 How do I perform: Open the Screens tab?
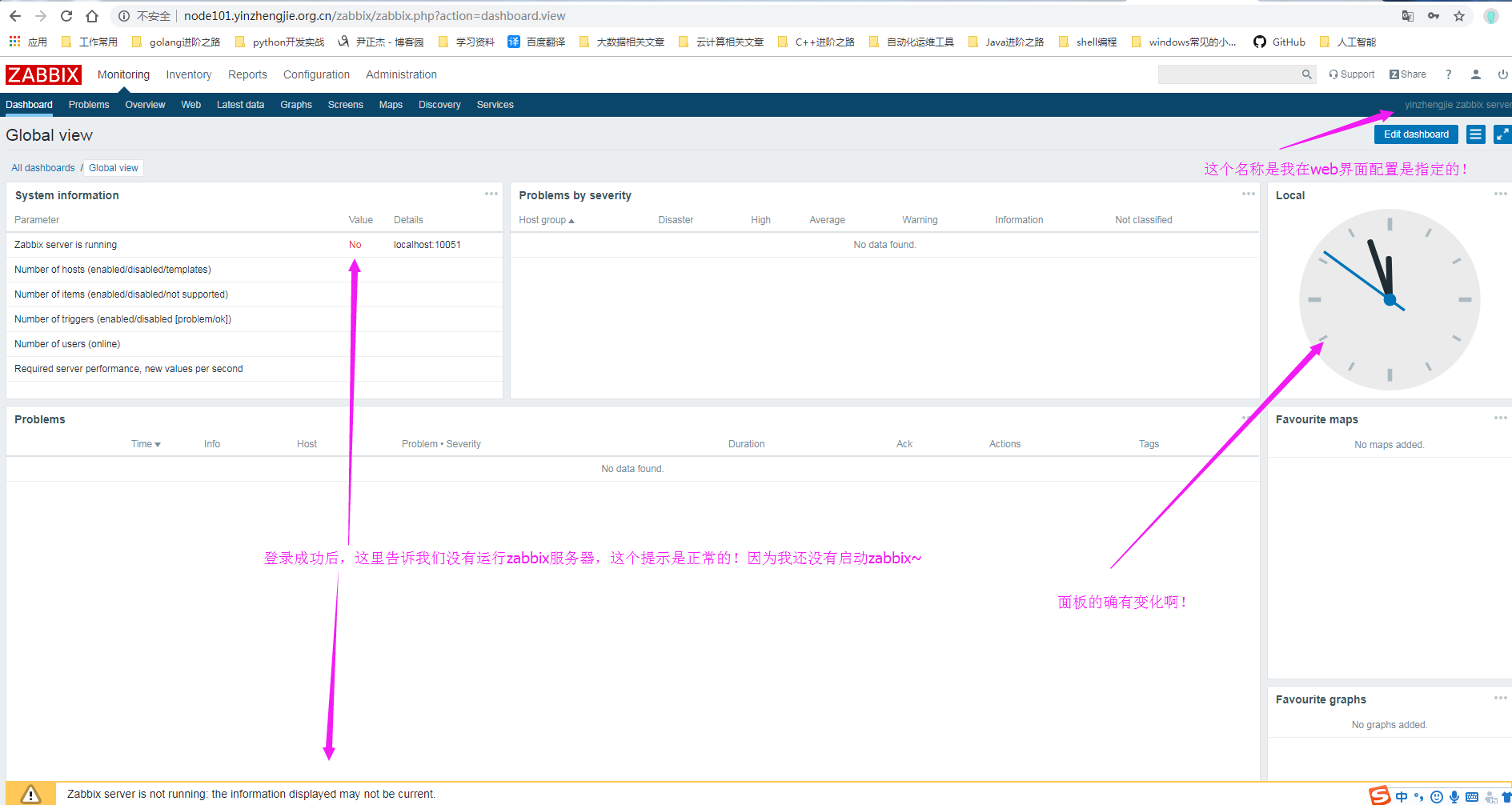[x=345, y=105]
